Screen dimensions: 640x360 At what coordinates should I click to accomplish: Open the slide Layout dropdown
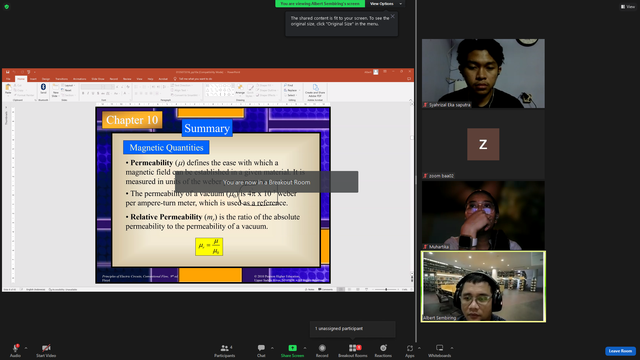tap(69, 85)
